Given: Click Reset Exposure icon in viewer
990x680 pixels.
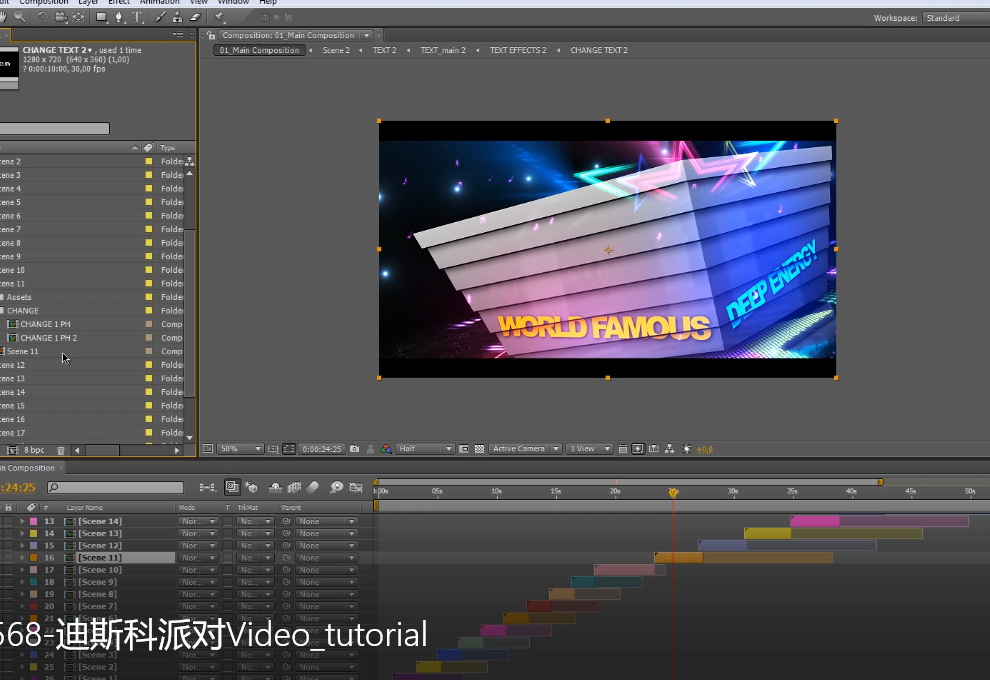Looking at the screenshot, I should click(x=686, y=449).
